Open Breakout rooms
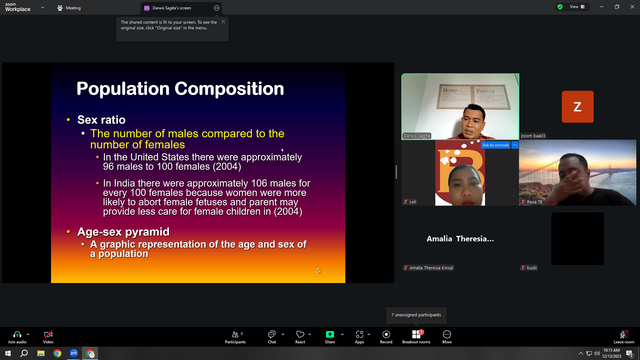Image resolution: width=640 pixels, height=360 pixels. point(416,337)
